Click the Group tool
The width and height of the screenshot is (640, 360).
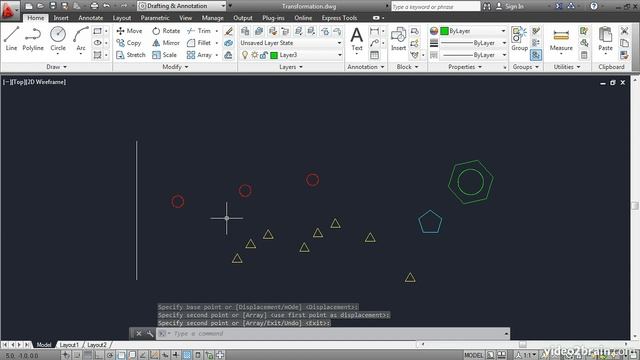coord(519,39)
